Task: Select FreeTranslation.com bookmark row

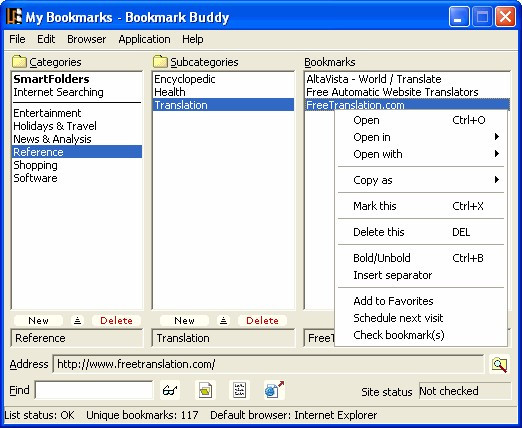Action: click(x=407, y=105)
